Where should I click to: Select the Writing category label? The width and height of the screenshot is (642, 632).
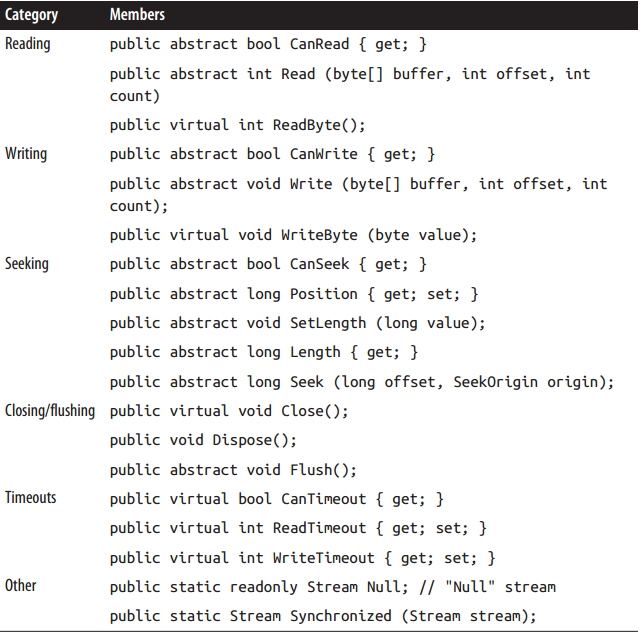coord(26,154)
